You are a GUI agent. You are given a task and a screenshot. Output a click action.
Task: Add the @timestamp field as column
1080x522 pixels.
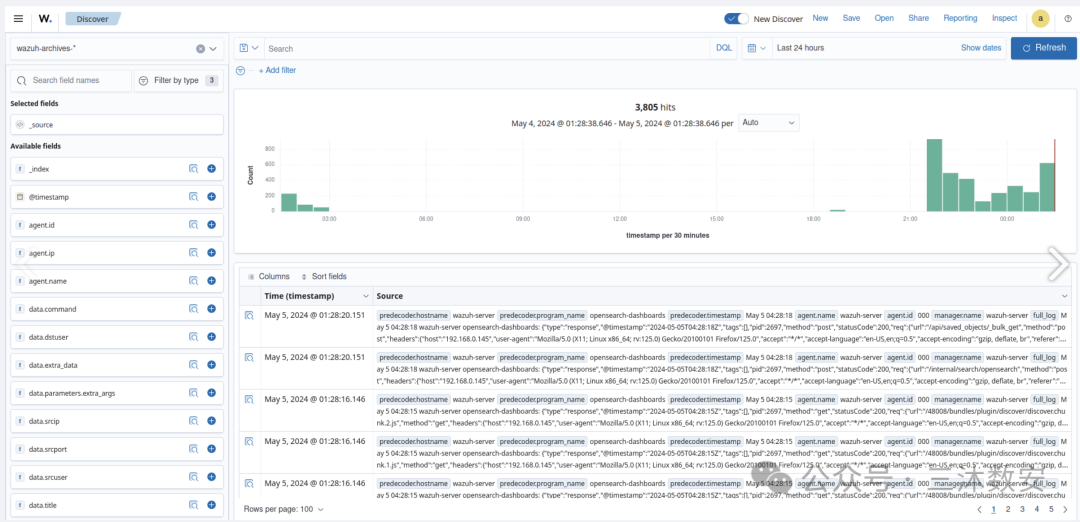pos(211,197)
